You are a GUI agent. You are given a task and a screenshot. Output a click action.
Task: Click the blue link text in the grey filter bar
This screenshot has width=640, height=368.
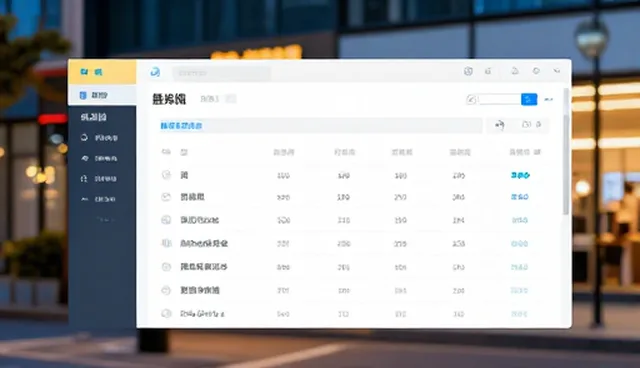181,126
